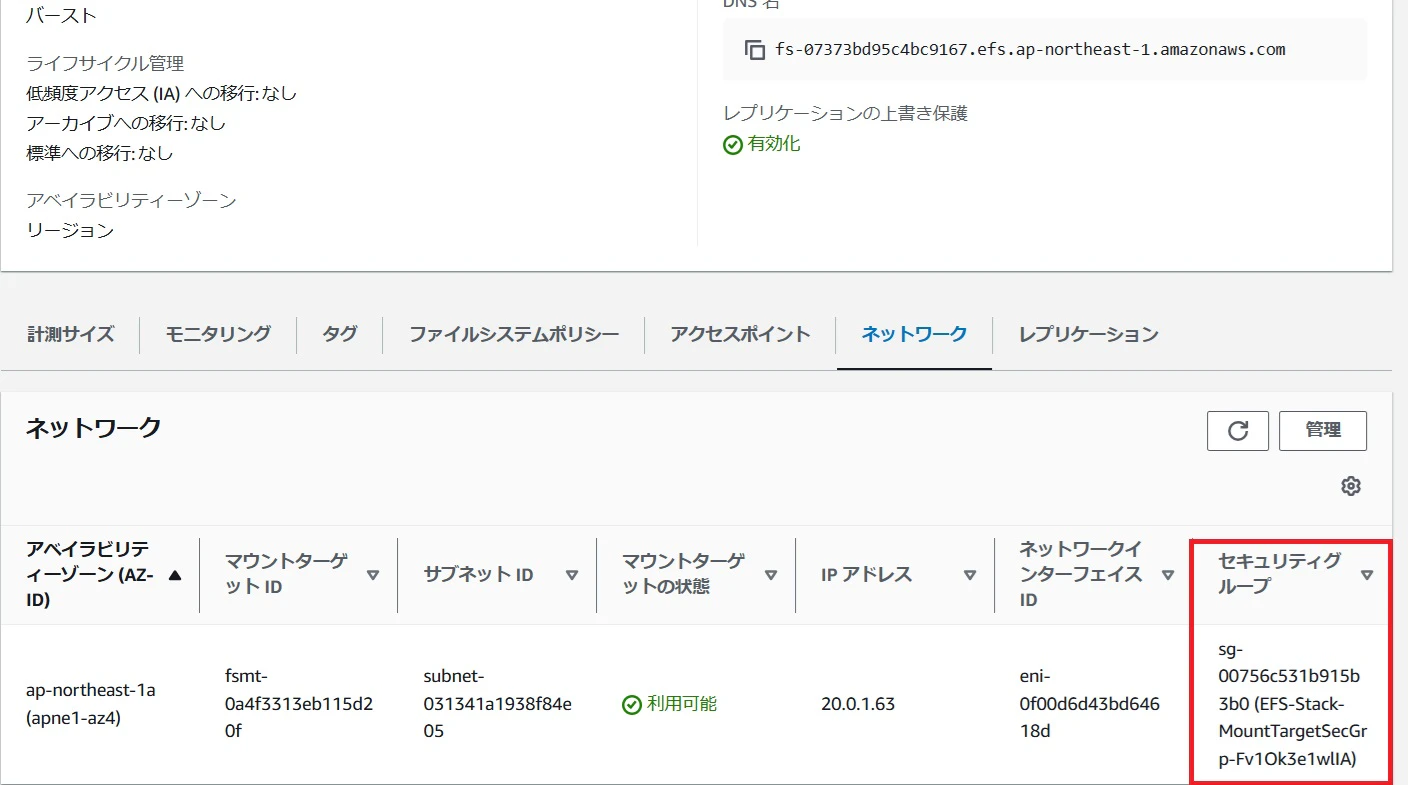Viewport: 1408px width, 785px height.
Task: Open the レプリケーション tab
Action: 1089,334
